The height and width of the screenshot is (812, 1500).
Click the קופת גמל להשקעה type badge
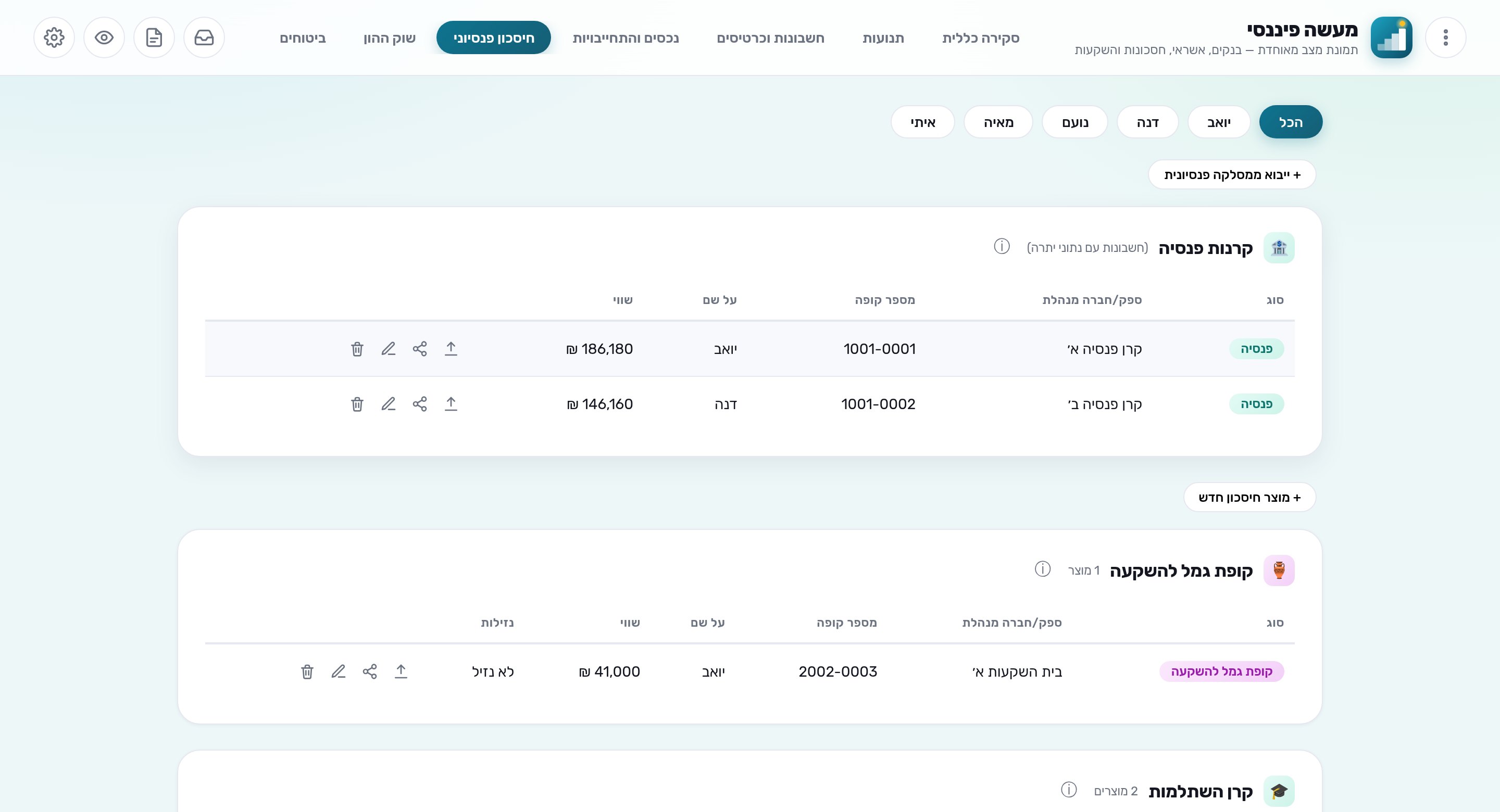coord(1222,671)
